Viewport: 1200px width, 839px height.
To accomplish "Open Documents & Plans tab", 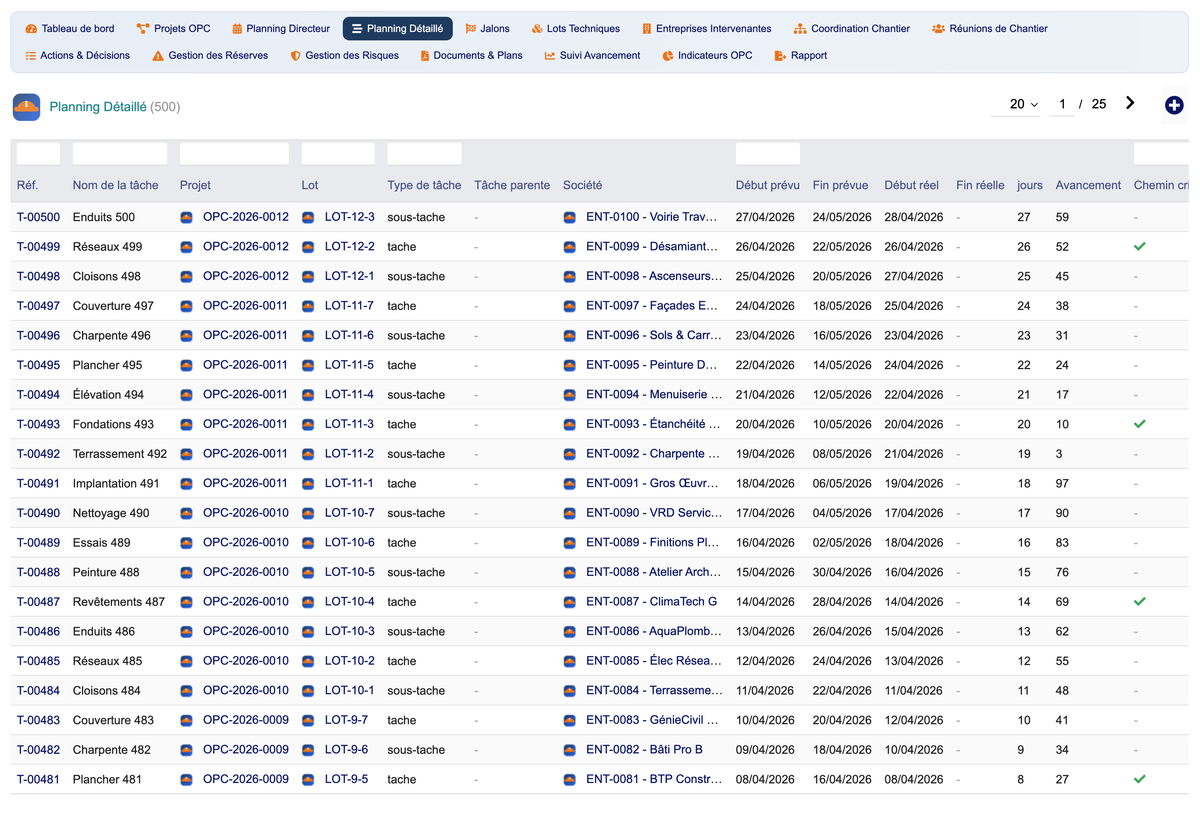I will [x=472, y=56].
